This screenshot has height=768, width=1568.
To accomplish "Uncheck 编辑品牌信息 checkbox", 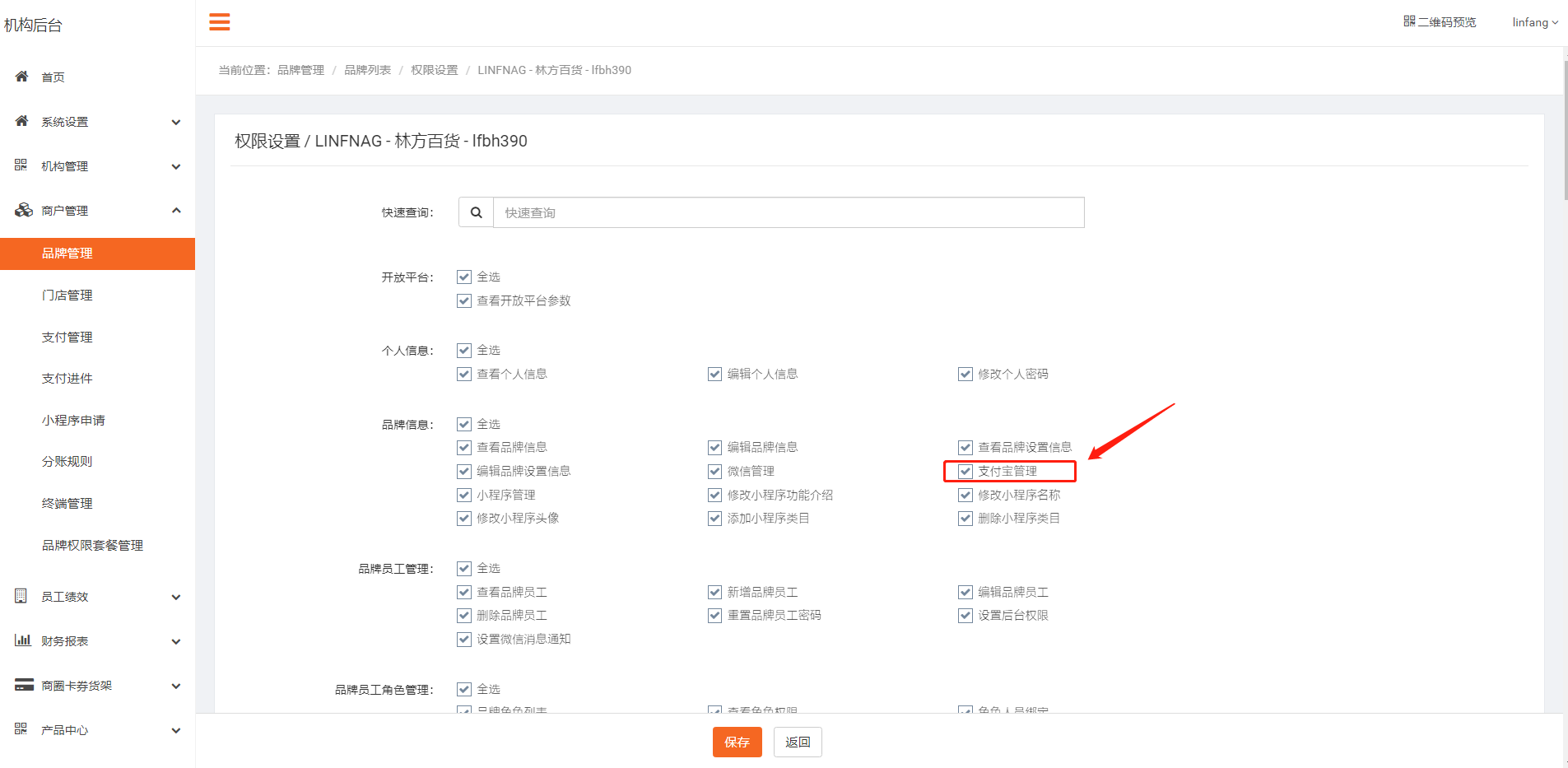I will [714, 447].
